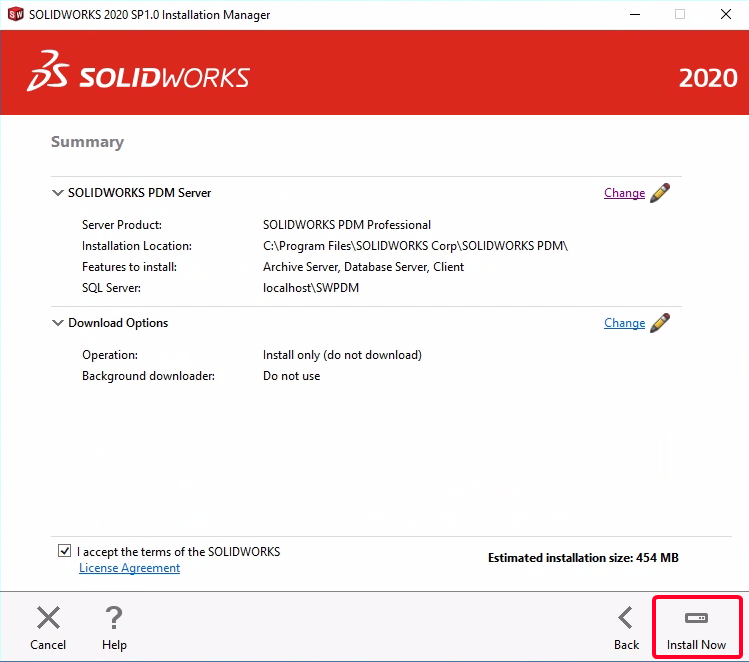The height and width of the screenshot is (662, 749).
Task: Select the 'Do not use' downloader value
Action: coord(291,376)
